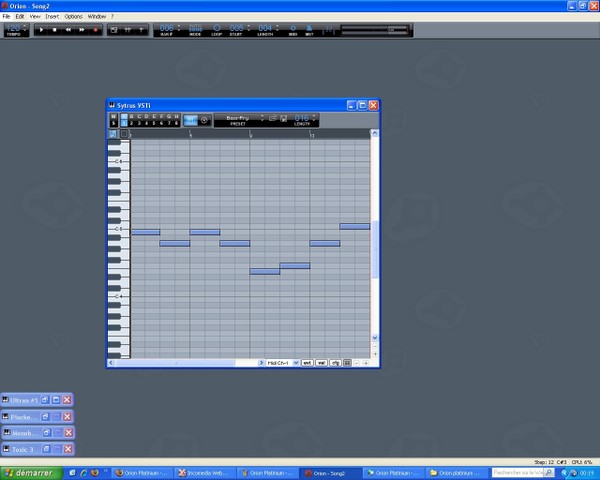
Task: Open the mixer icon in main toolbar
Action: 127,29
